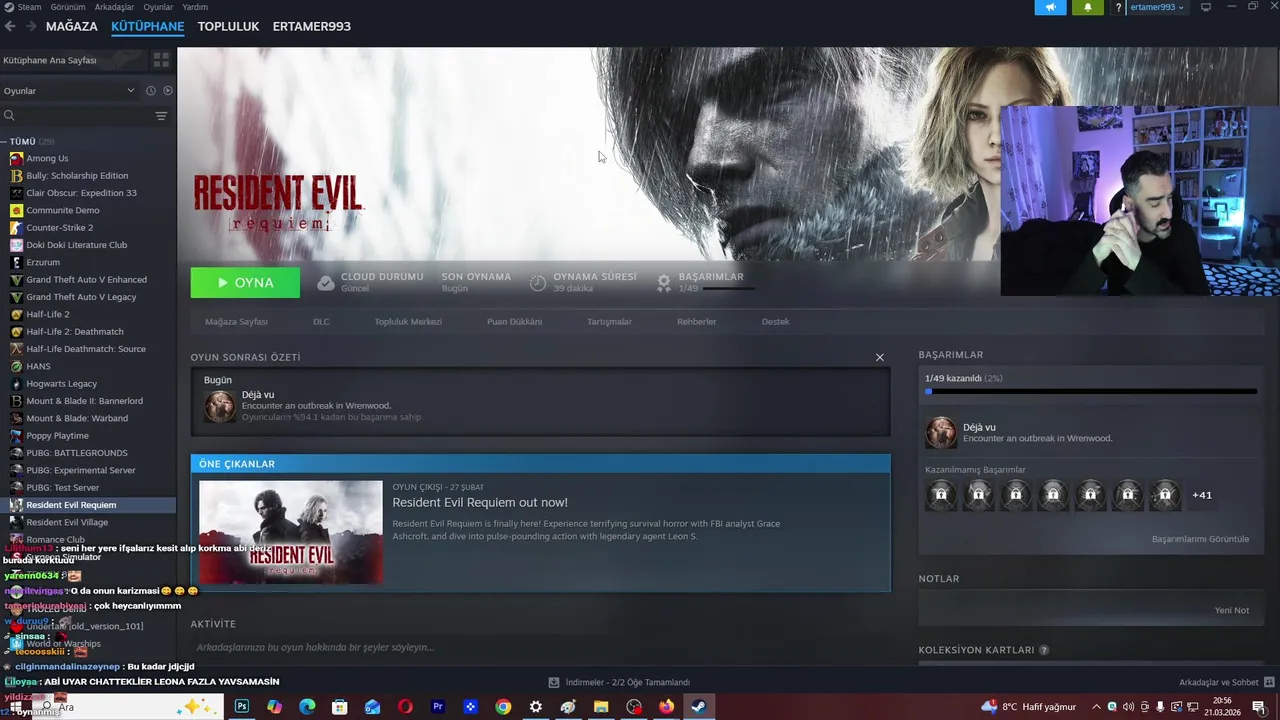Open the Arkadaşlar menu
The width and height of the screenshot is (1280, 720).
click(x=114, y=7)
